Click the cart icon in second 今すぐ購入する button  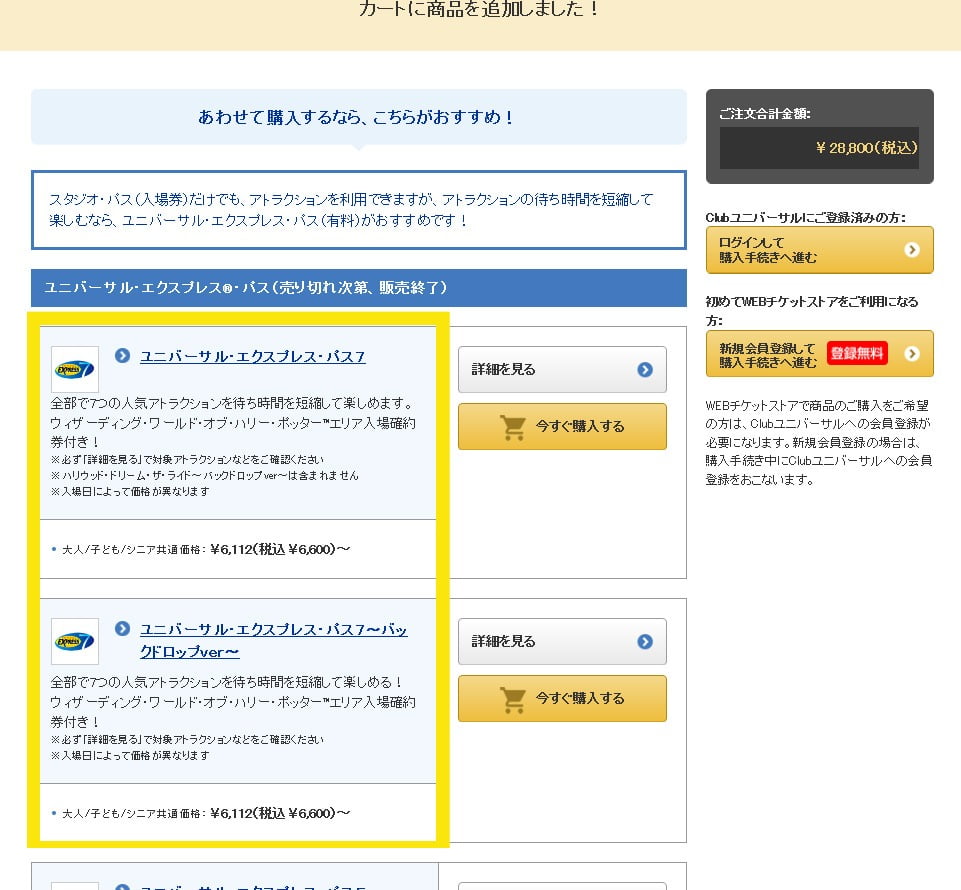(x=513, y=699)
